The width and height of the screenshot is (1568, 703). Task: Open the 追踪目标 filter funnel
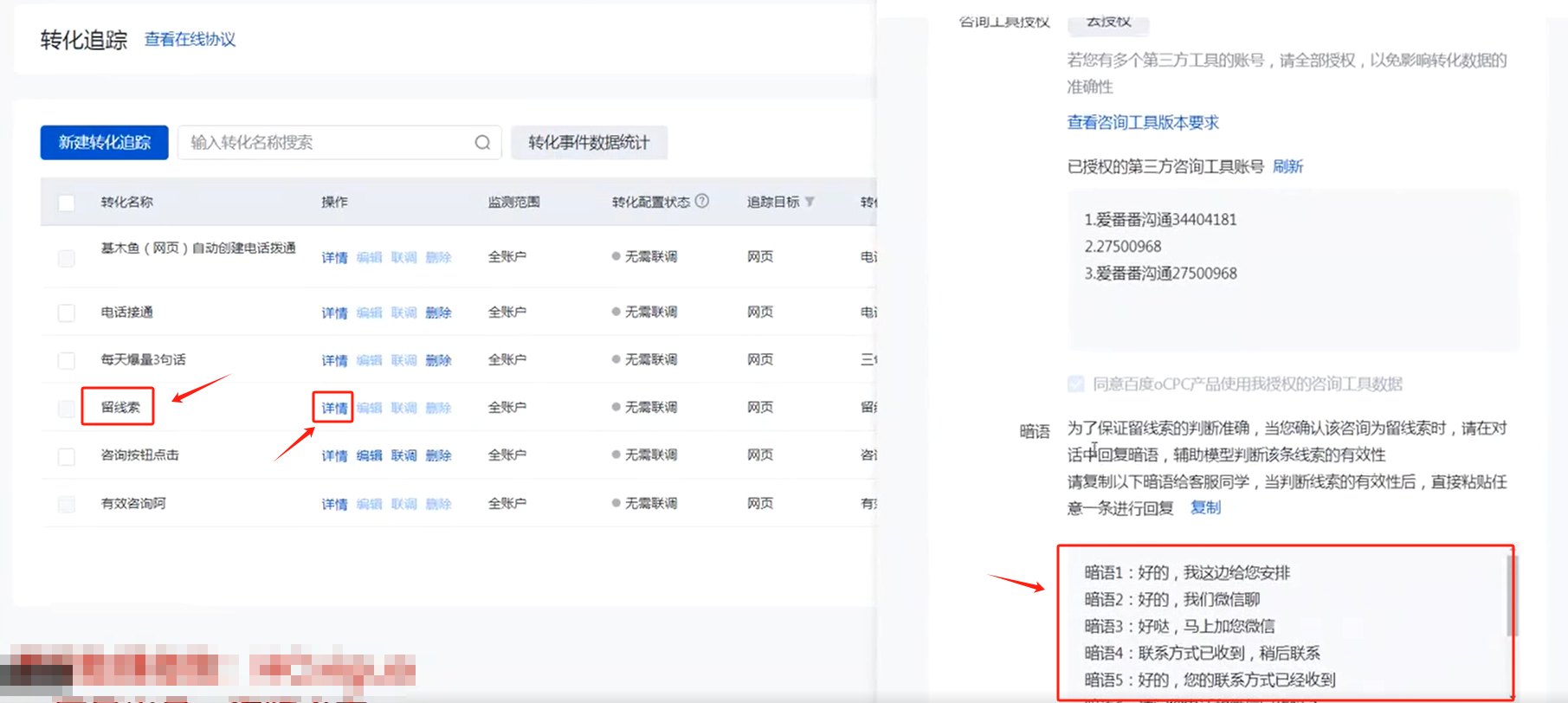810,202
